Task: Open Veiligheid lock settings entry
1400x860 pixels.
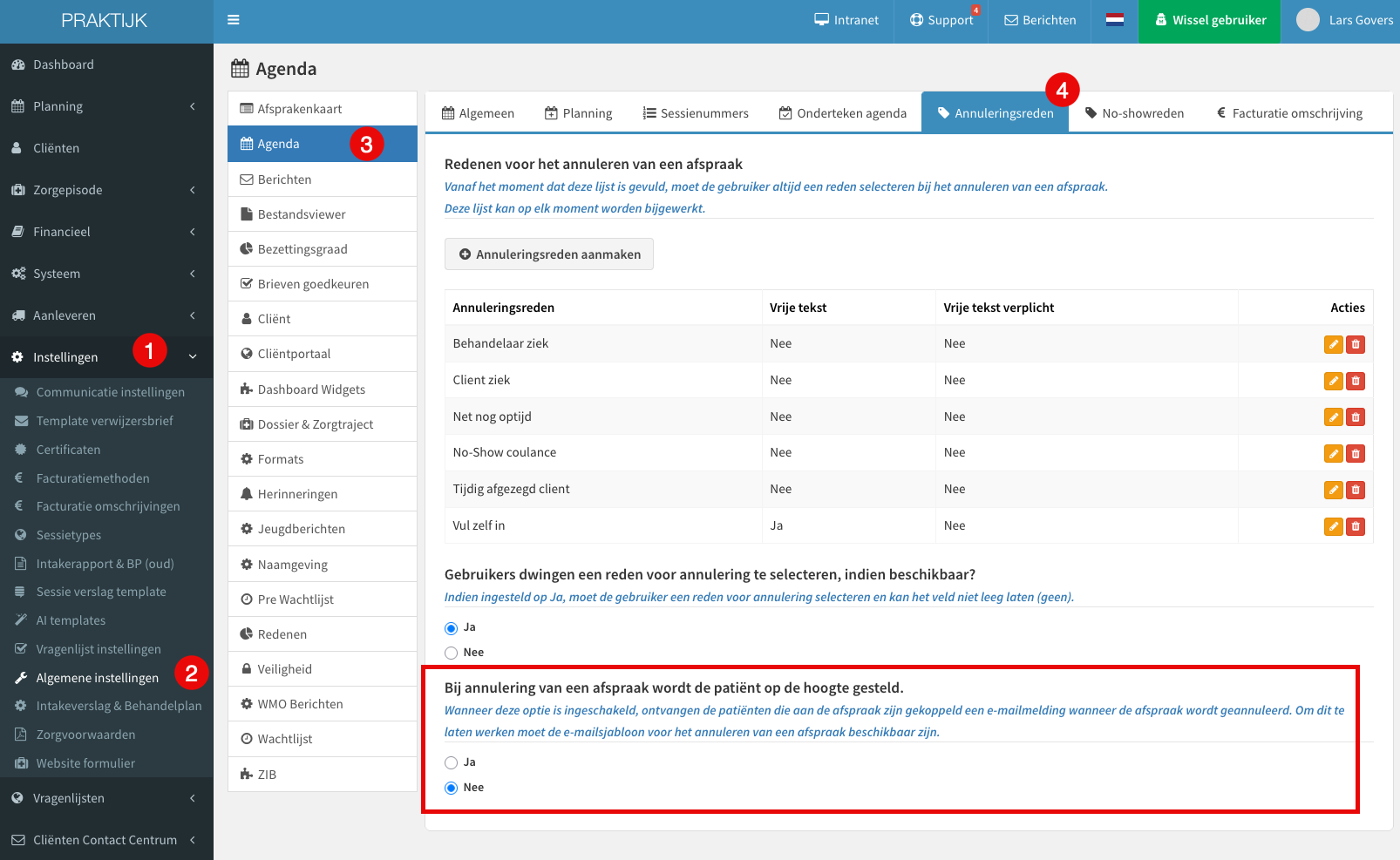Action: tap(323, 669)
